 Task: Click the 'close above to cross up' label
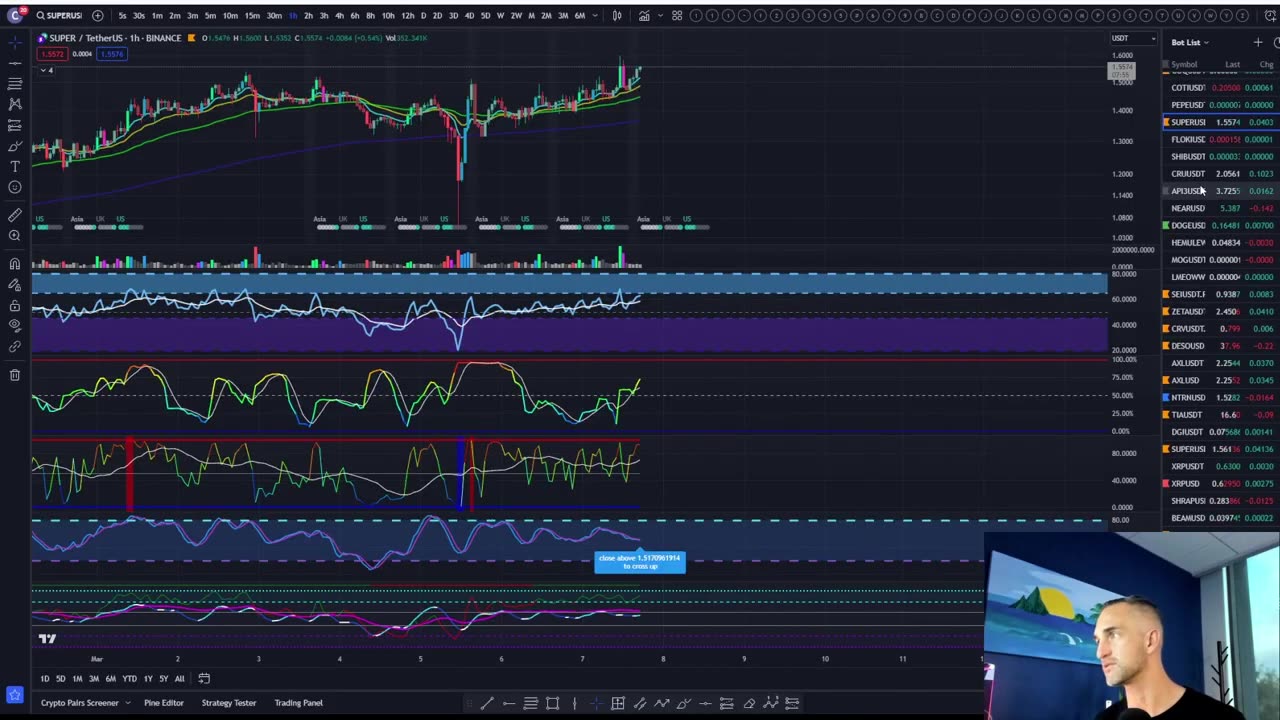click(640, 562)
